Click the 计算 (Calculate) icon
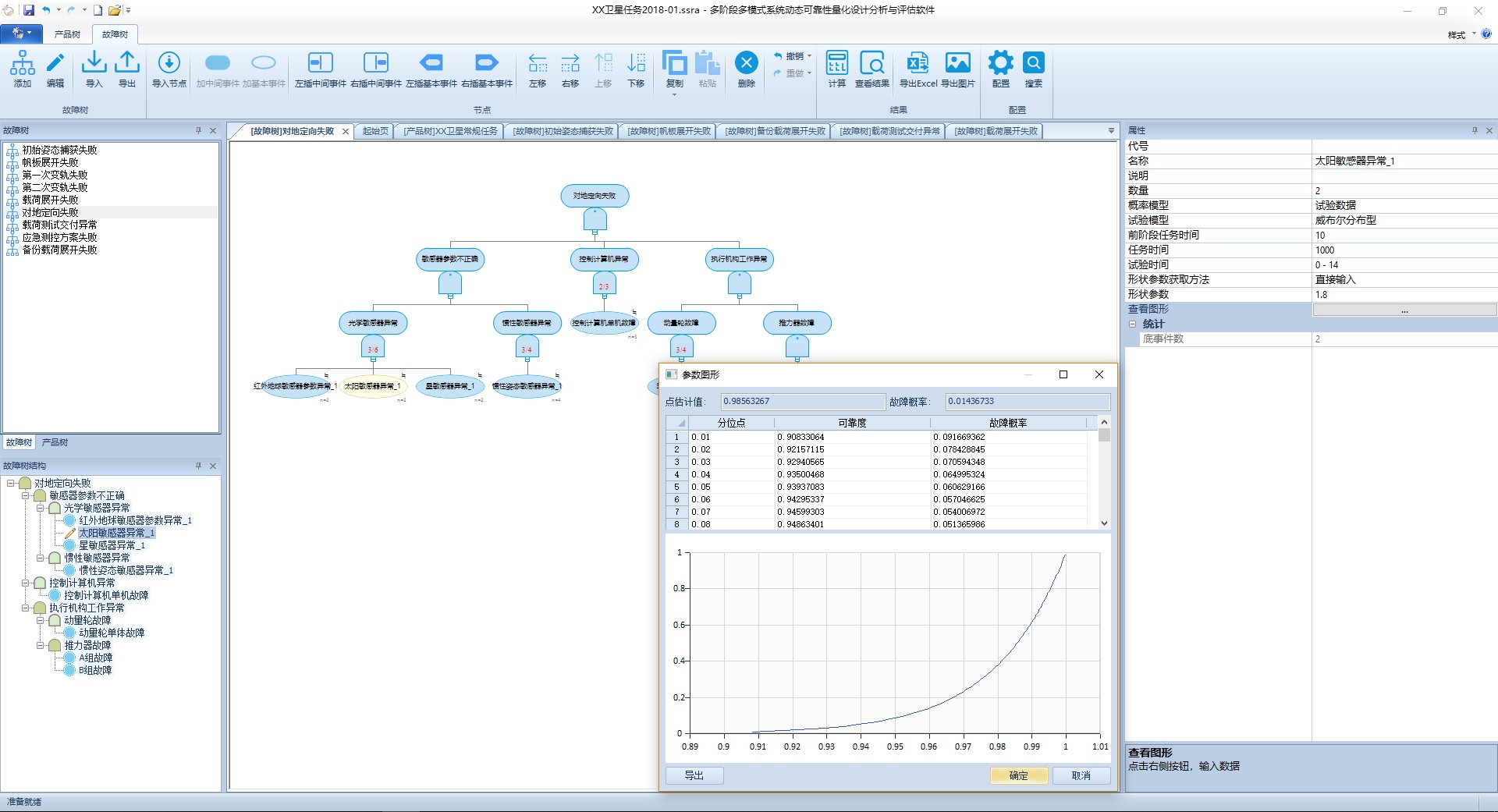This screenshot has height=812, width=1498. tap(837, 69)
